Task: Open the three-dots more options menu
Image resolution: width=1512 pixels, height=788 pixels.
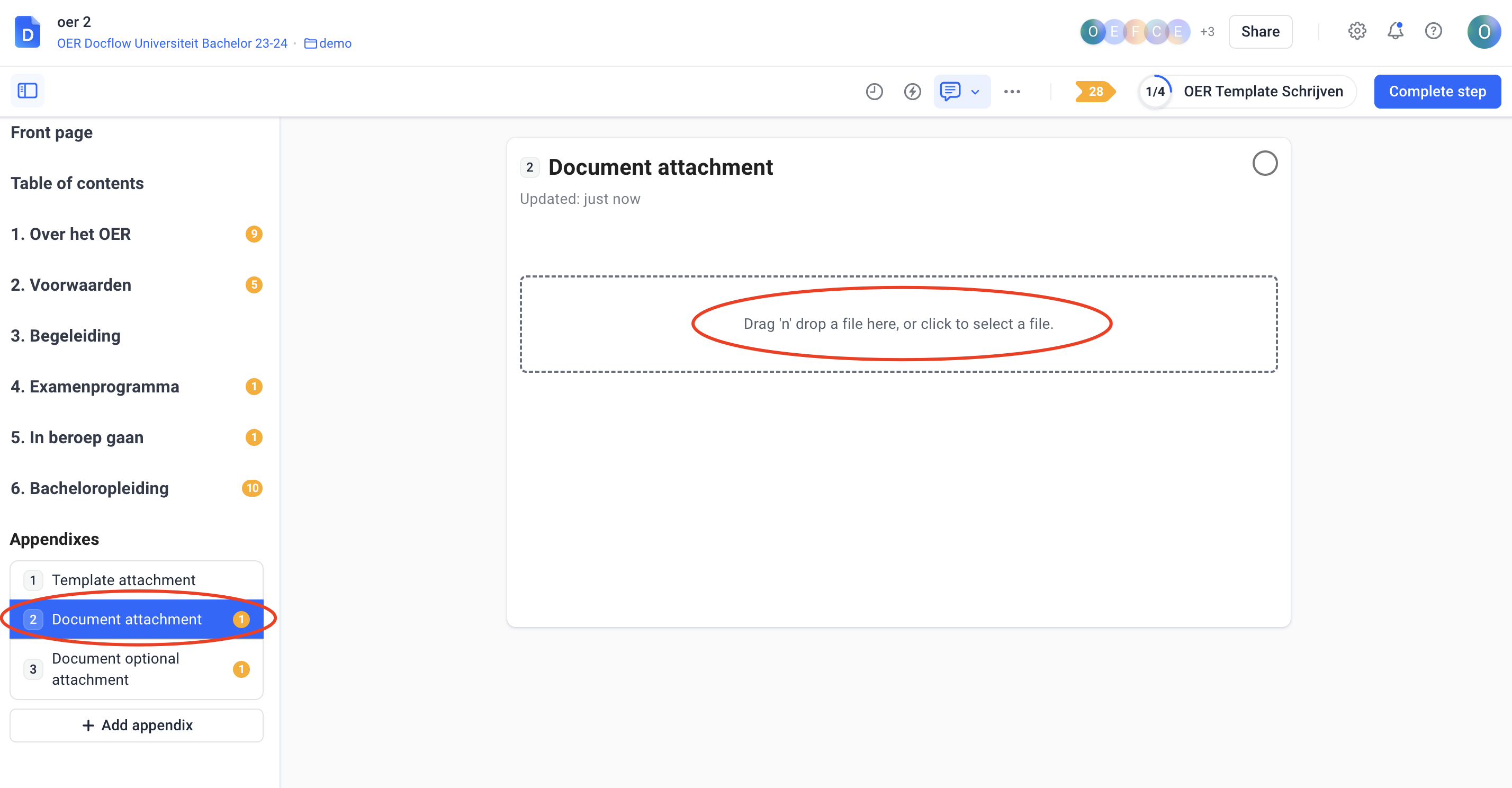Action: [x=1012, y=91]
